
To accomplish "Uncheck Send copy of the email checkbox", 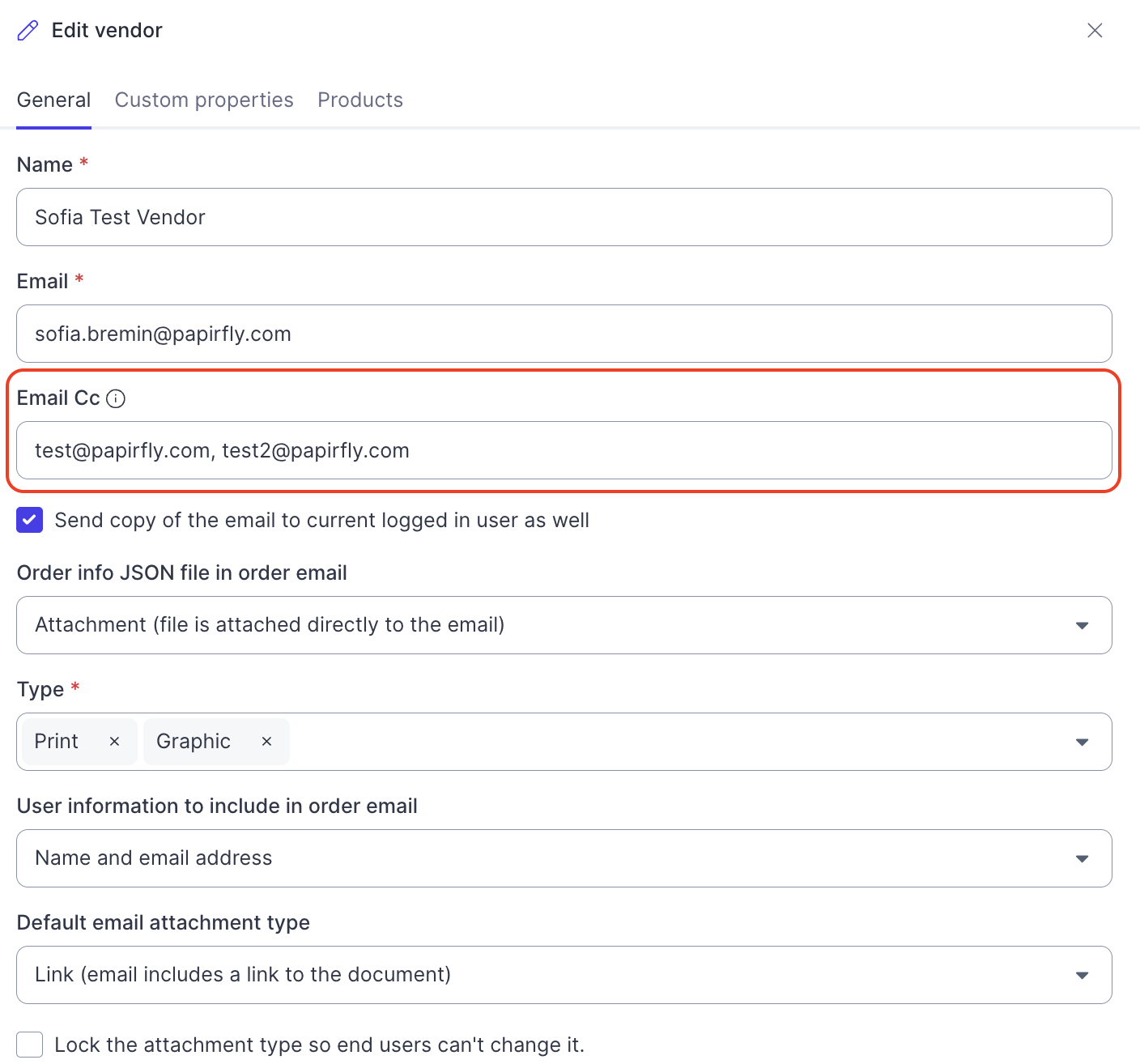I will pyautogui.click(x=30, y=520).
